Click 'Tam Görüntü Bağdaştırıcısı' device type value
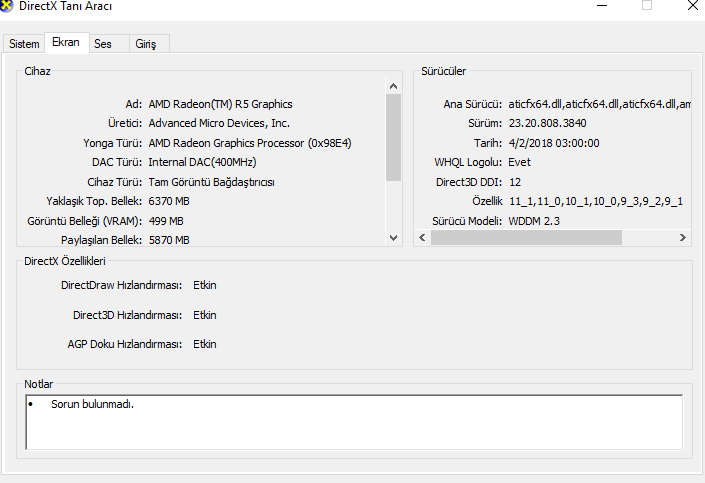Image resolution: width=705 pixels, height=483 pixels. click(x=211, y=182)
